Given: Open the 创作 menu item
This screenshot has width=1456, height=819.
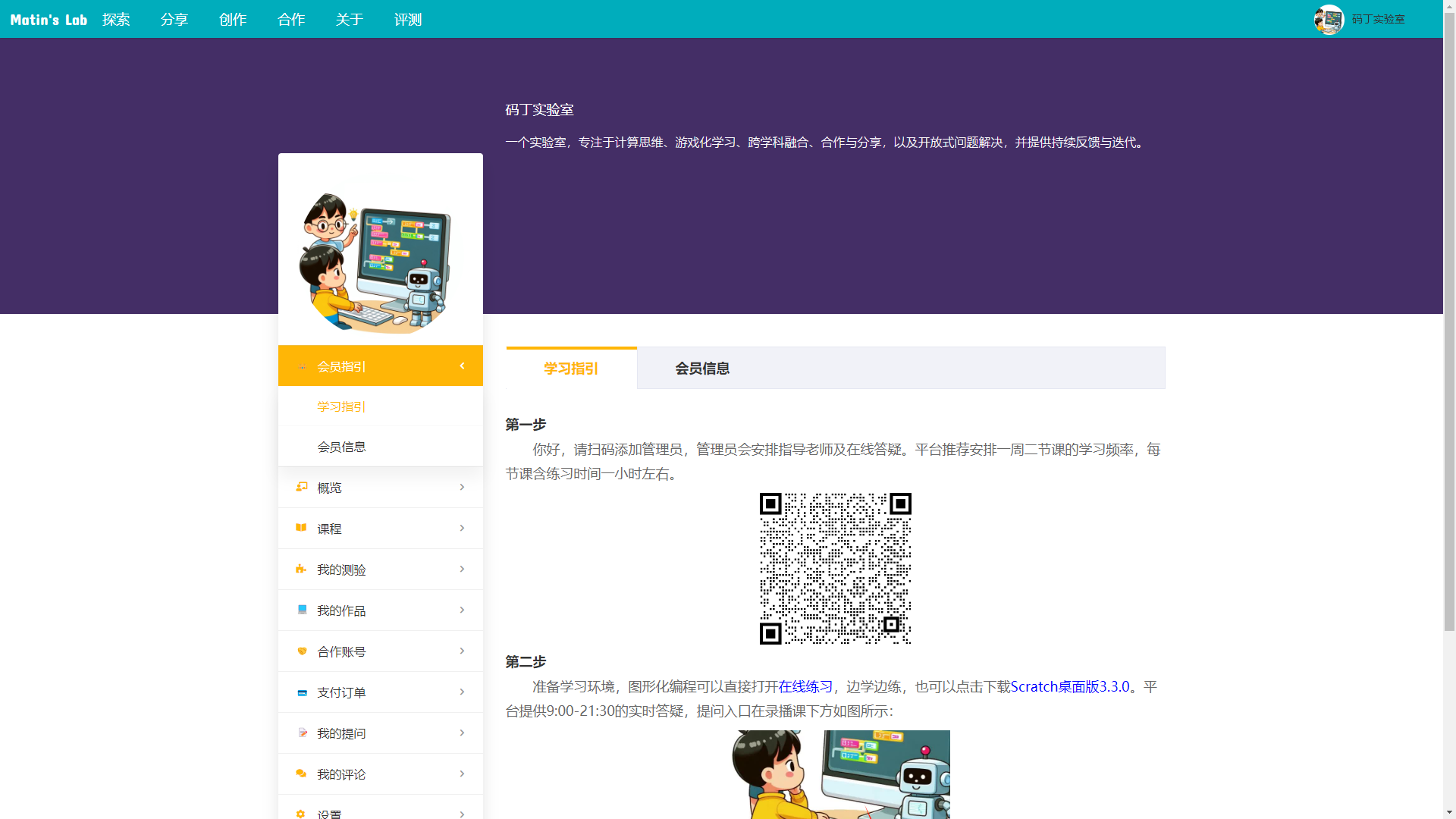Looking at the screenshot, I should pos(233,20).
